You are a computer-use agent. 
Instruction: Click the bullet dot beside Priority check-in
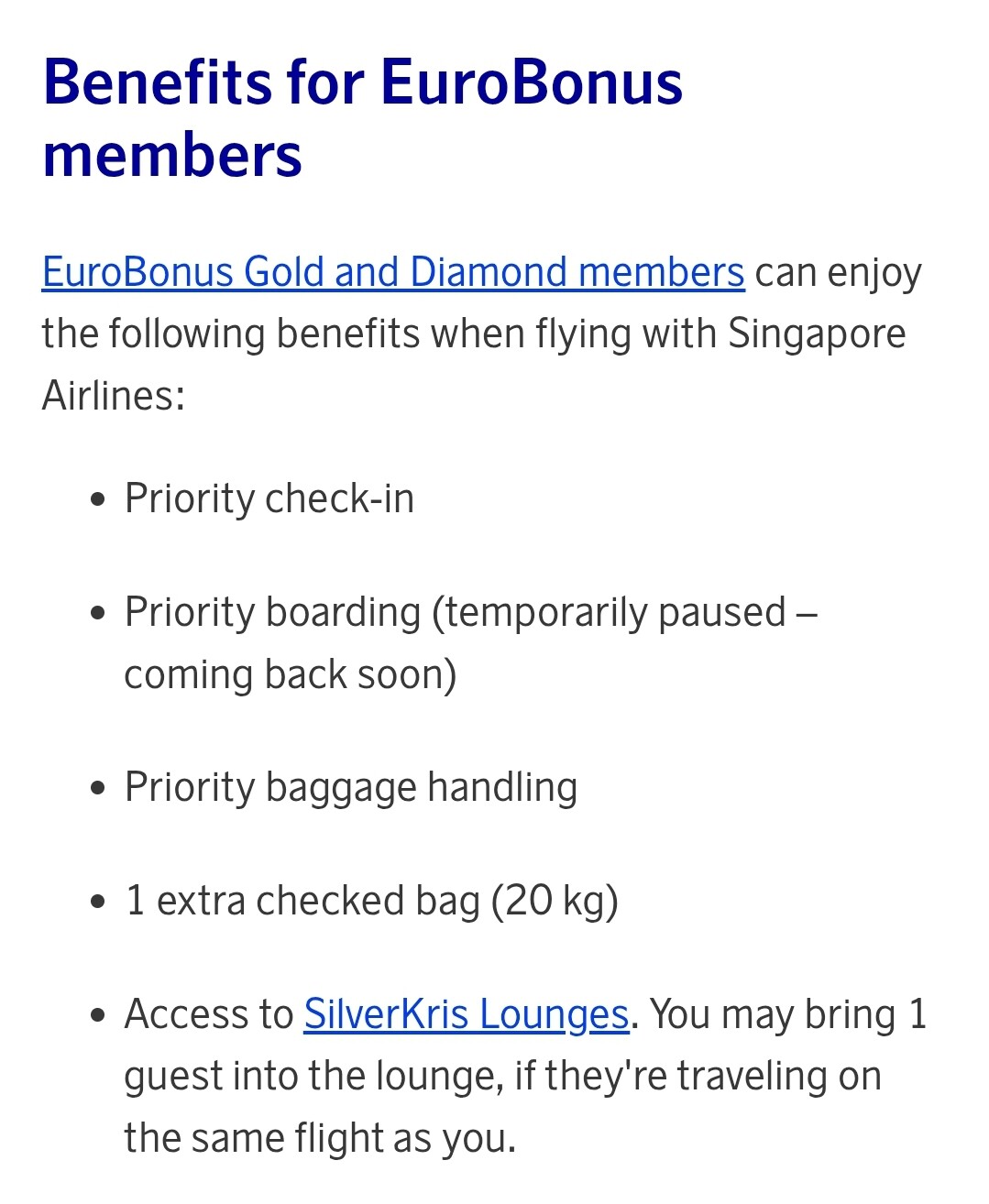[99, 500]
